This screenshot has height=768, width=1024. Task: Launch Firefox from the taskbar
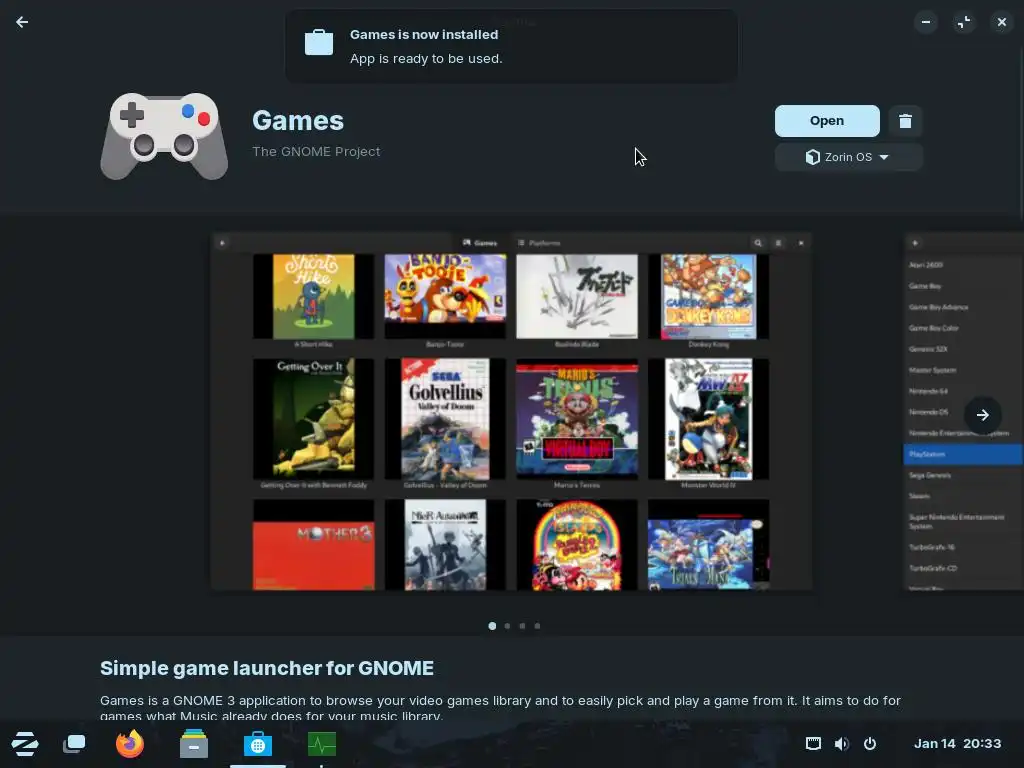coord(129,744)
